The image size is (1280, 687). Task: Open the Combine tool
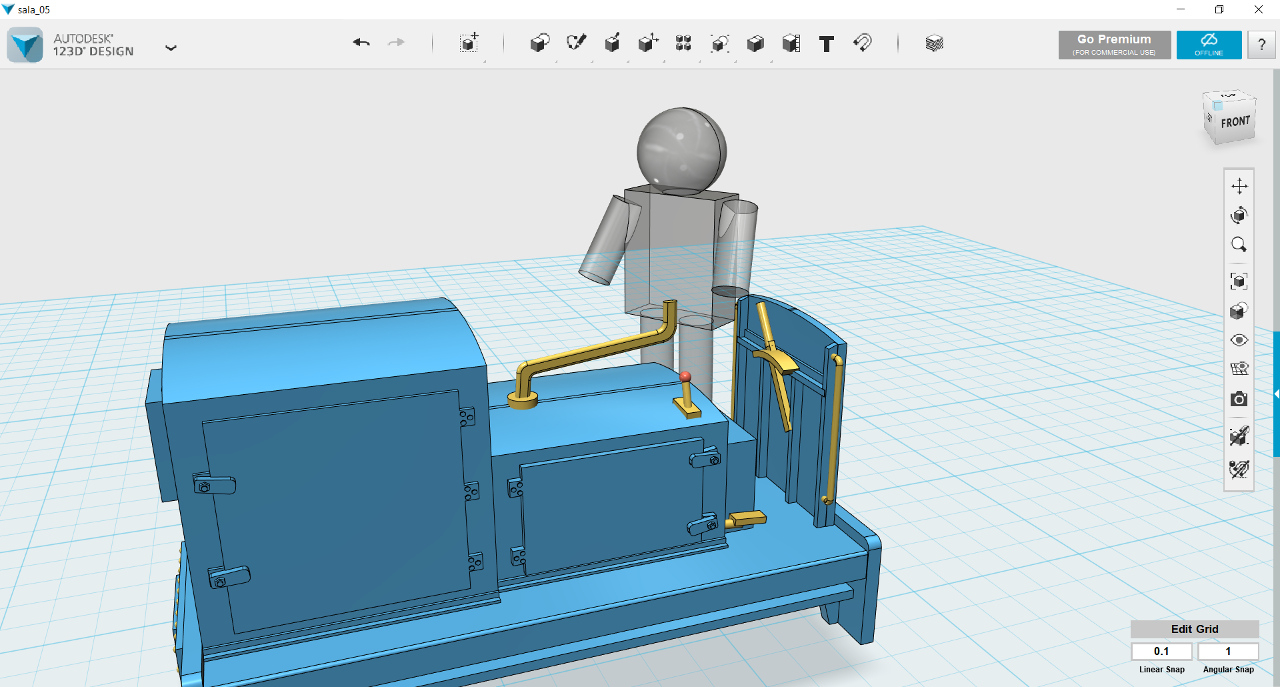click(755, 43)
